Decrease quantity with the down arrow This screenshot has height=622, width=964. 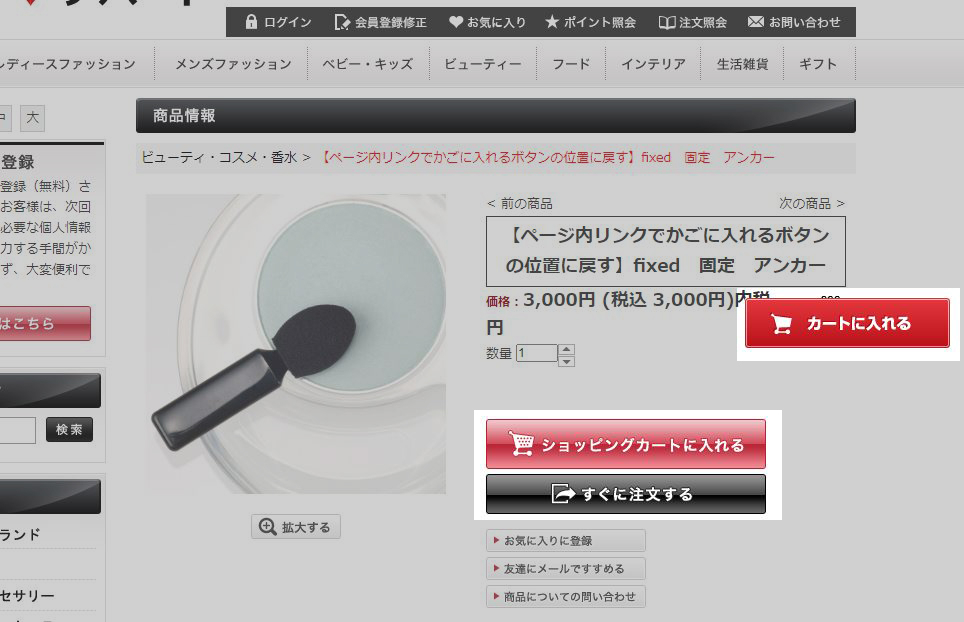(566, 361)
